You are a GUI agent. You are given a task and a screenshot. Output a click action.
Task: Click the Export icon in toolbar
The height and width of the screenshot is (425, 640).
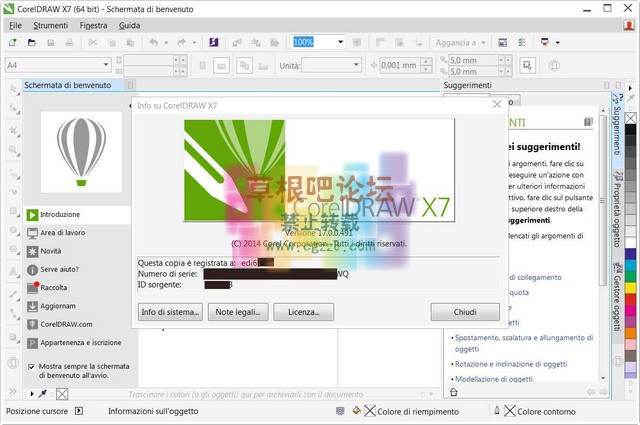(x=256, y=42)
